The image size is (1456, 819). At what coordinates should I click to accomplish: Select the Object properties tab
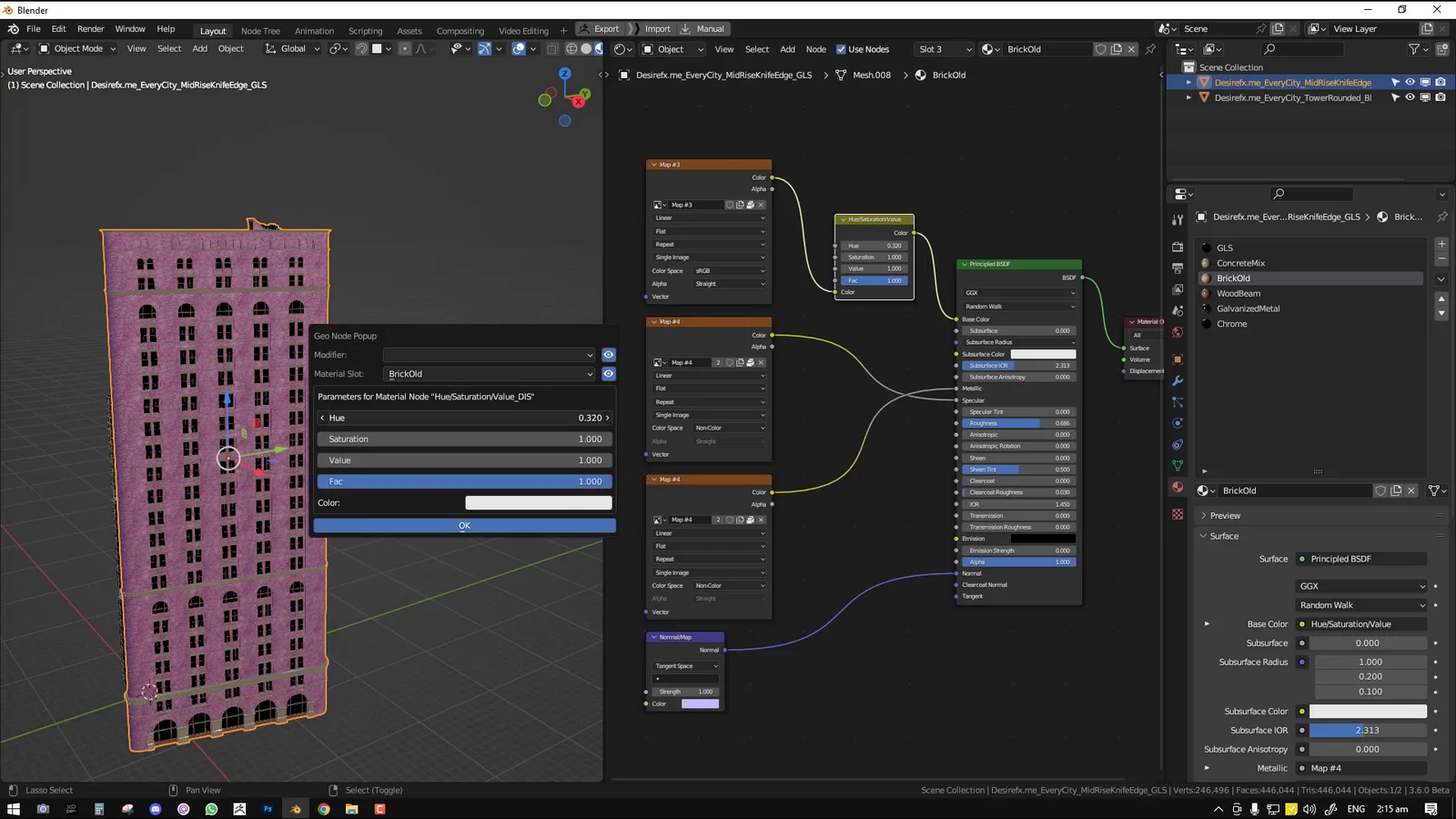[x=1178, y=358]
